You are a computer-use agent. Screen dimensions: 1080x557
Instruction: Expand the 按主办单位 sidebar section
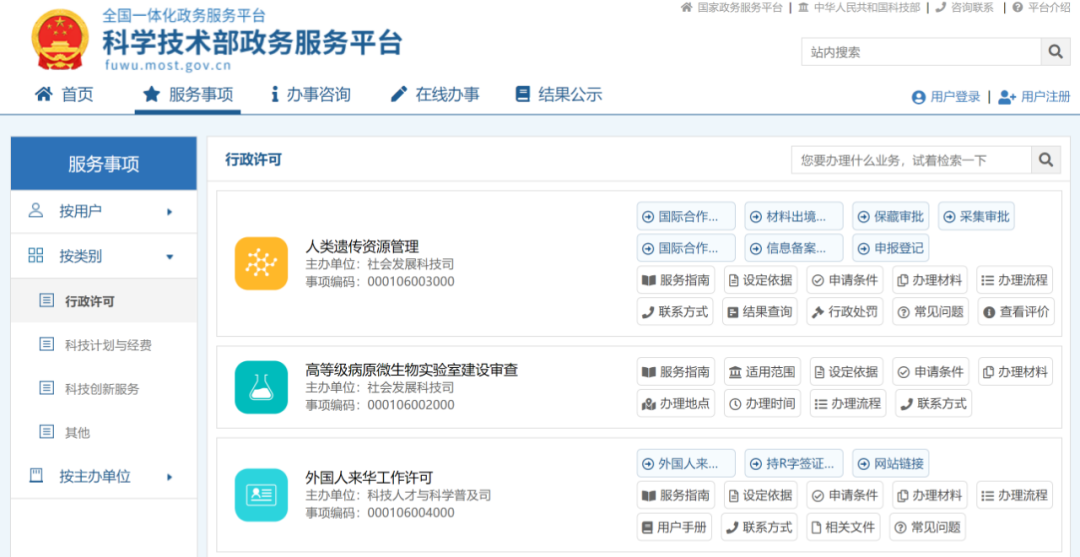(103, 476)
